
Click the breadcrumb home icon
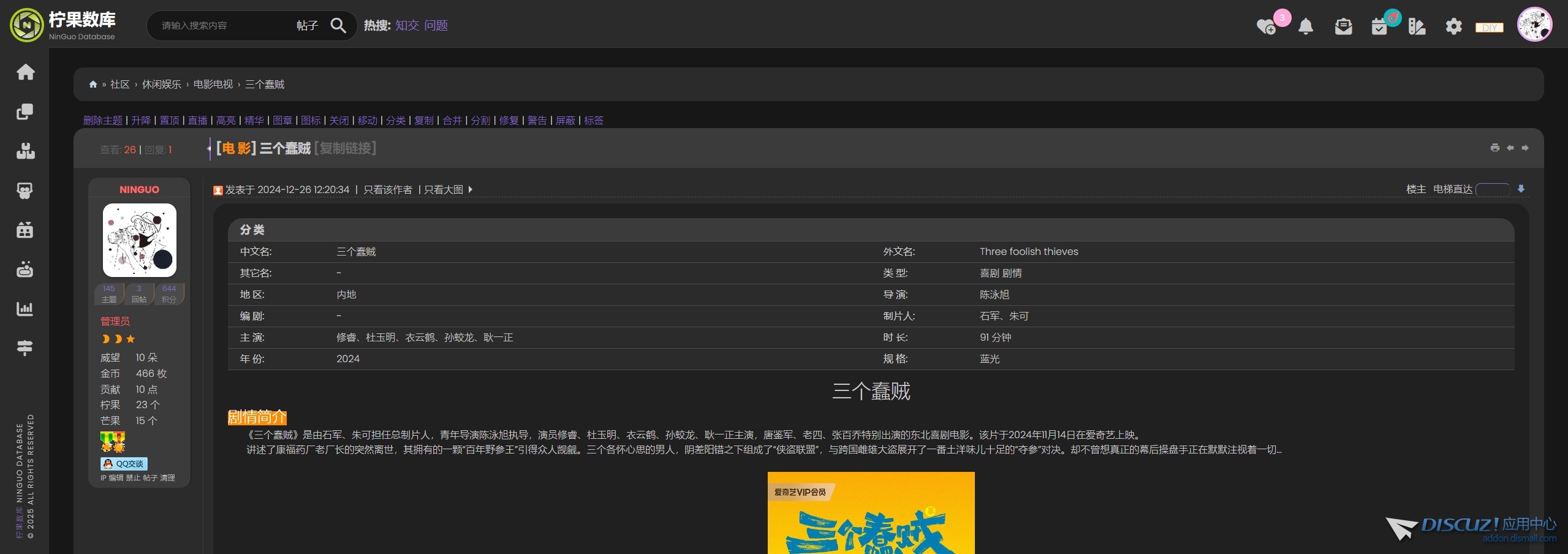click(93, 84)
